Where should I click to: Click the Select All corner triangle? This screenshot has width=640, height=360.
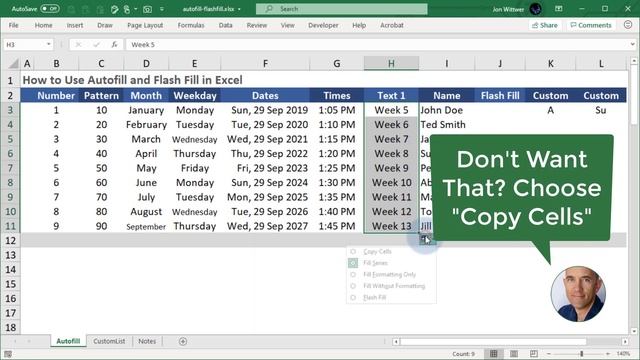13,63
